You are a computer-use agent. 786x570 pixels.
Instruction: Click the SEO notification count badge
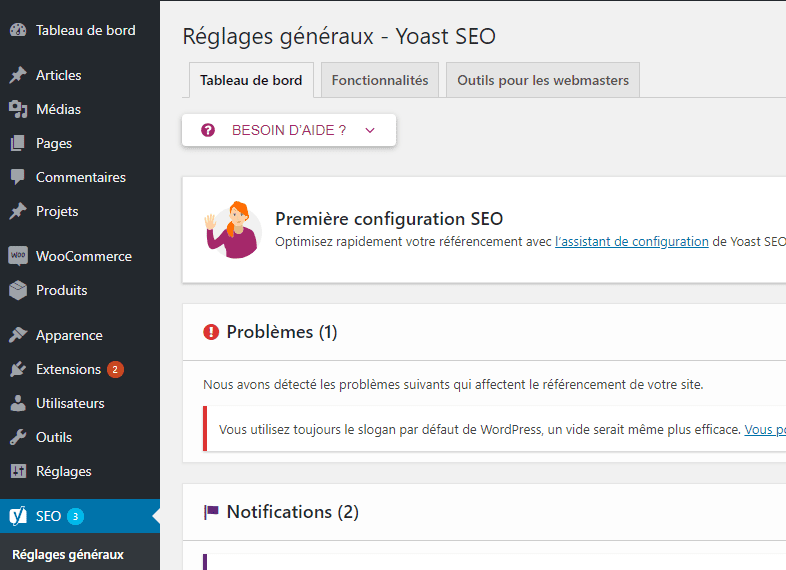coord(76,516)
